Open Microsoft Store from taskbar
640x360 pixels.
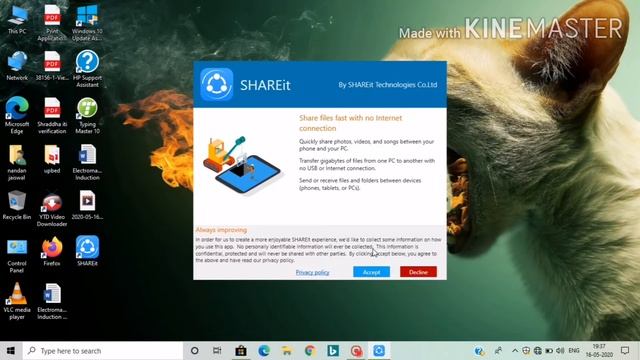[x=241, y=351]
